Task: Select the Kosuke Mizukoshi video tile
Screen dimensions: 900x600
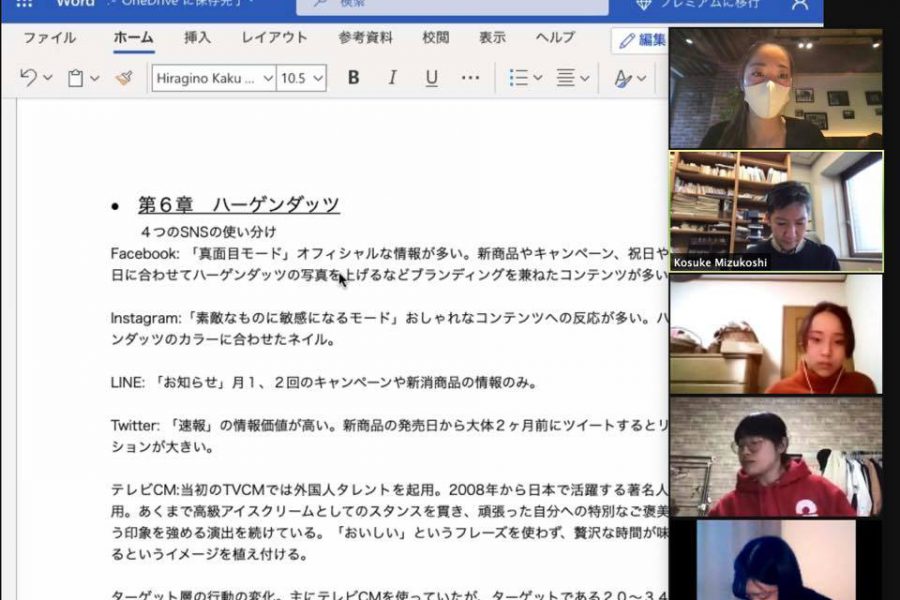Action: pyautogui.click(x=776, y=211)
